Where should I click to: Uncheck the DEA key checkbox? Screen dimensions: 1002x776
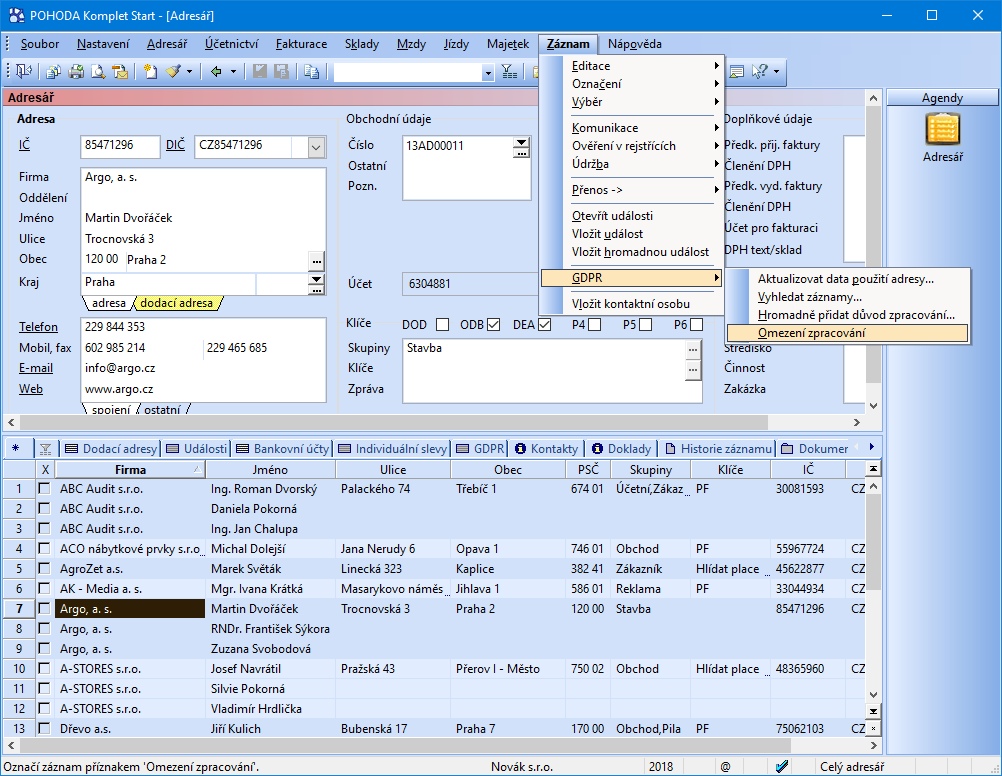(x=544, y=325)
